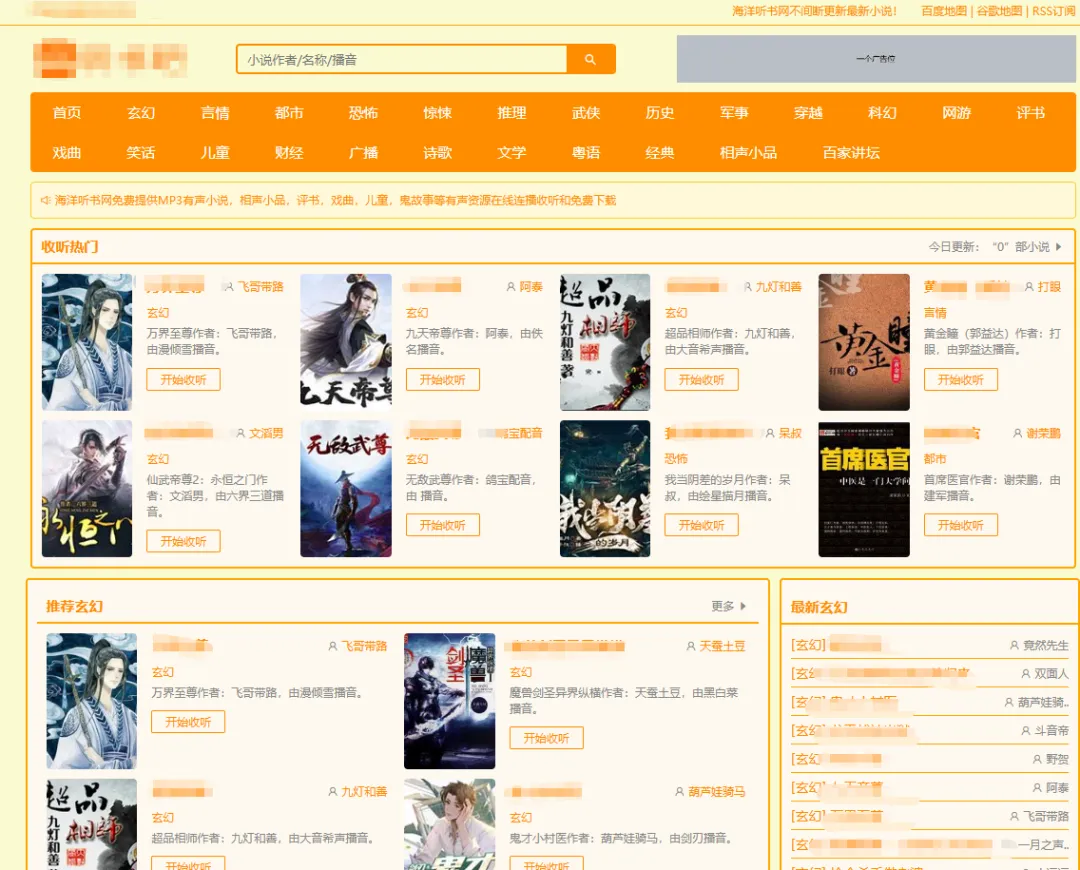Click user icon beside 呆叔

click(770, 433)
